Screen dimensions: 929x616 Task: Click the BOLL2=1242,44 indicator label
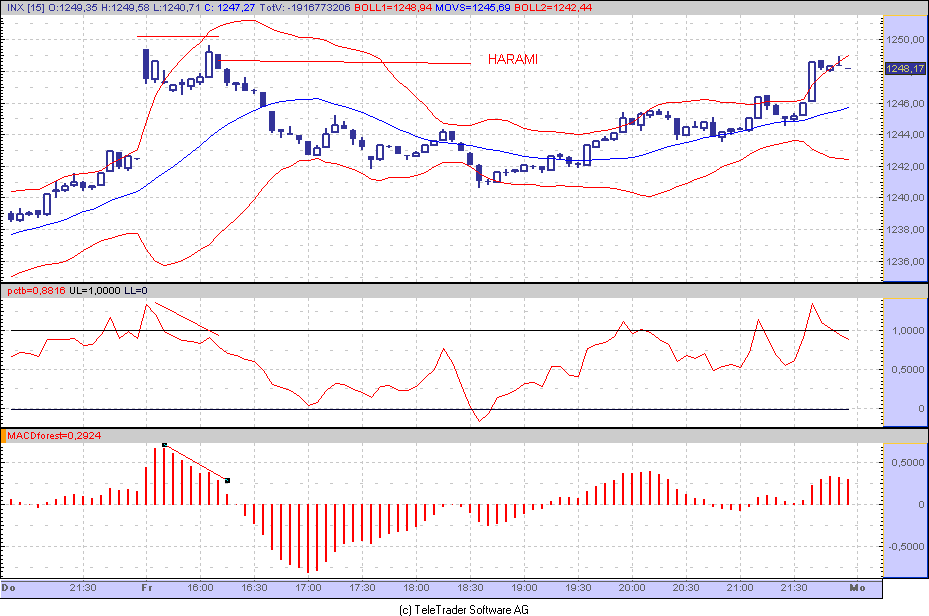tap(553, 8)
